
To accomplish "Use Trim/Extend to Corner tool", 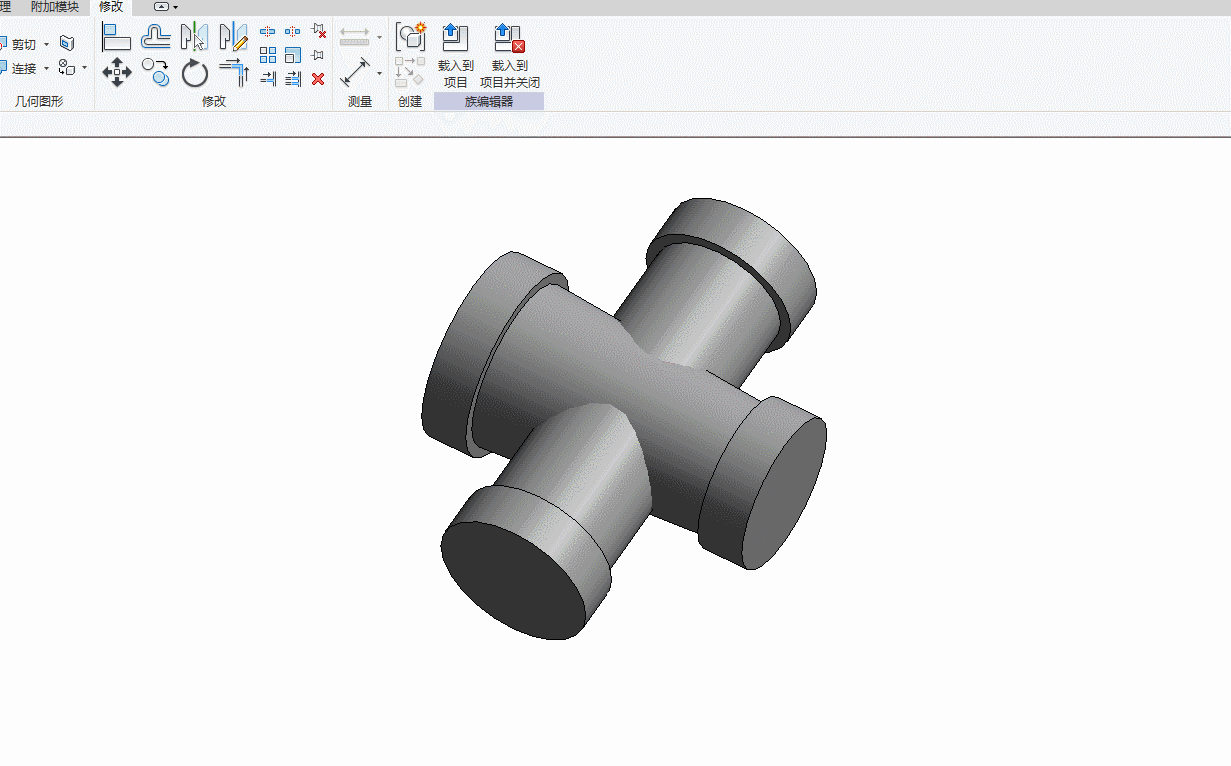I will click(233, 72).
